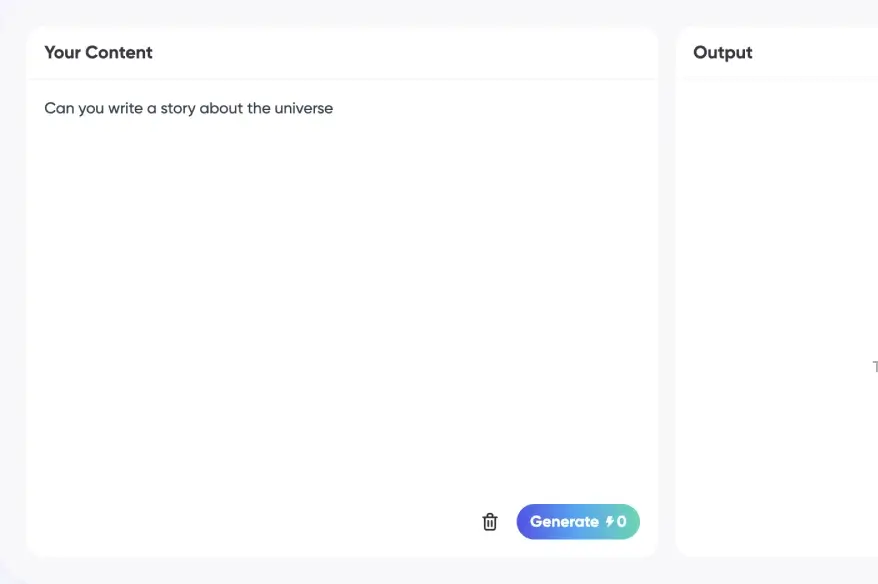Click the Output panel header
Image resolution: width=878 pixels, height=584 pixels.
pyautogui.click(x=722, y=52)
